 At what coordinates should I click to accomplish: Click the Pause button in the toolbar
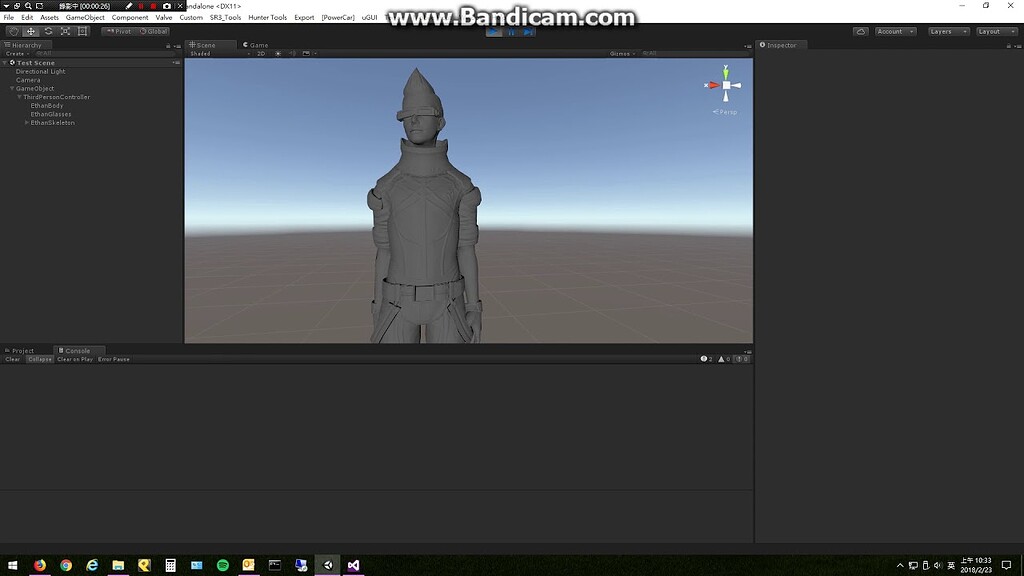point(511,31)
